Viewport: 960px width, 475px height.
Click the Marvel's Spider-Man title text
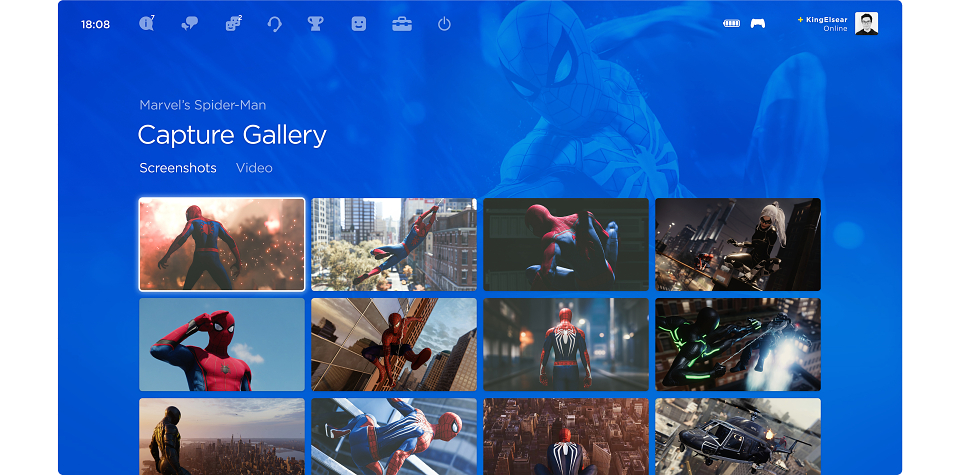coord(203,105)
